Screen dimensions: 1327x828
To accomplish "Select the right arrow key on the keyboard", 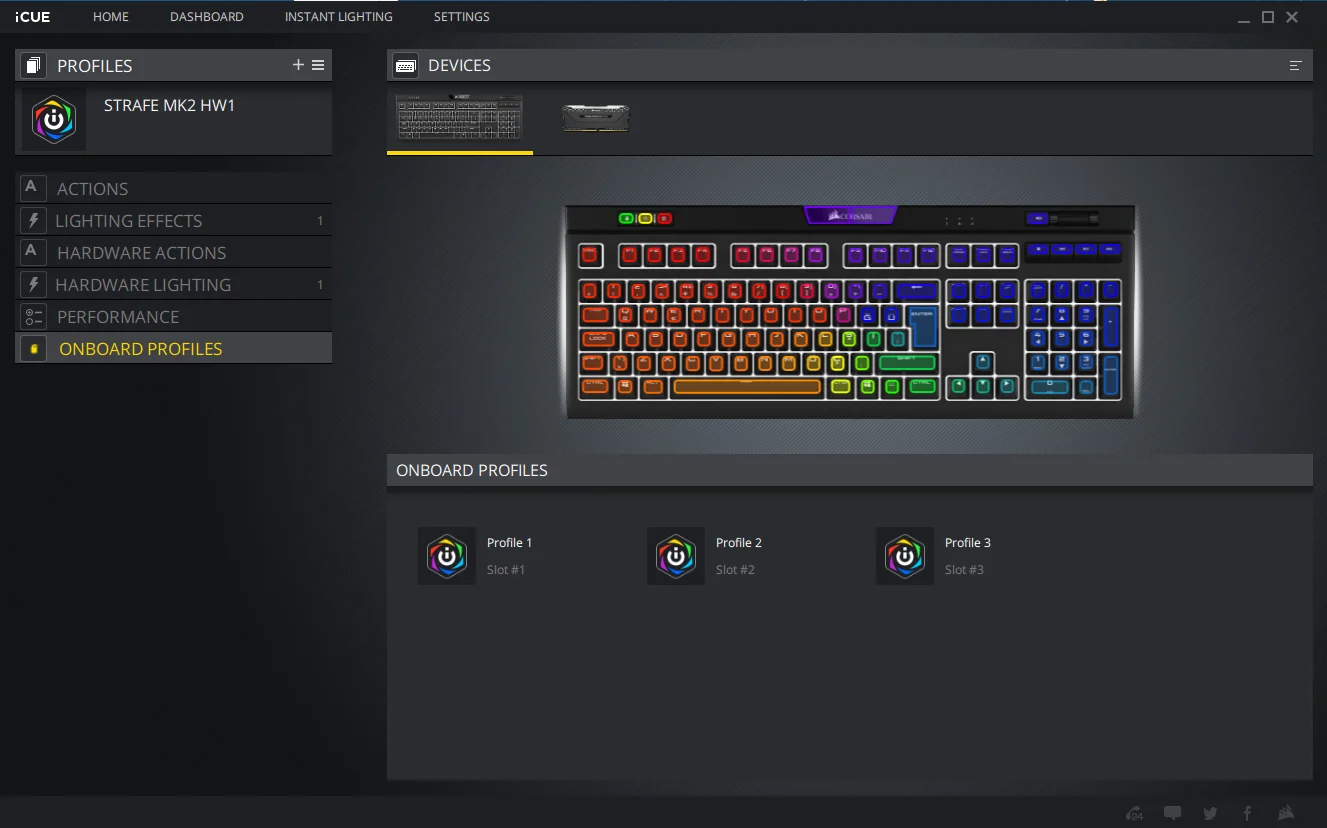I will coord(1007,386).
